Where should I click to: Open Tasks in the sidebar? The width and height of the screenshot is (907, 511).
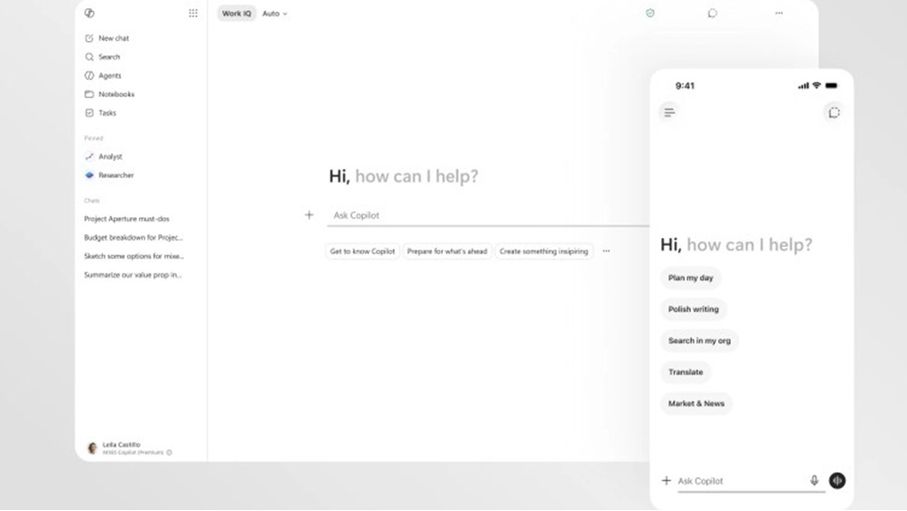point(108,113)
